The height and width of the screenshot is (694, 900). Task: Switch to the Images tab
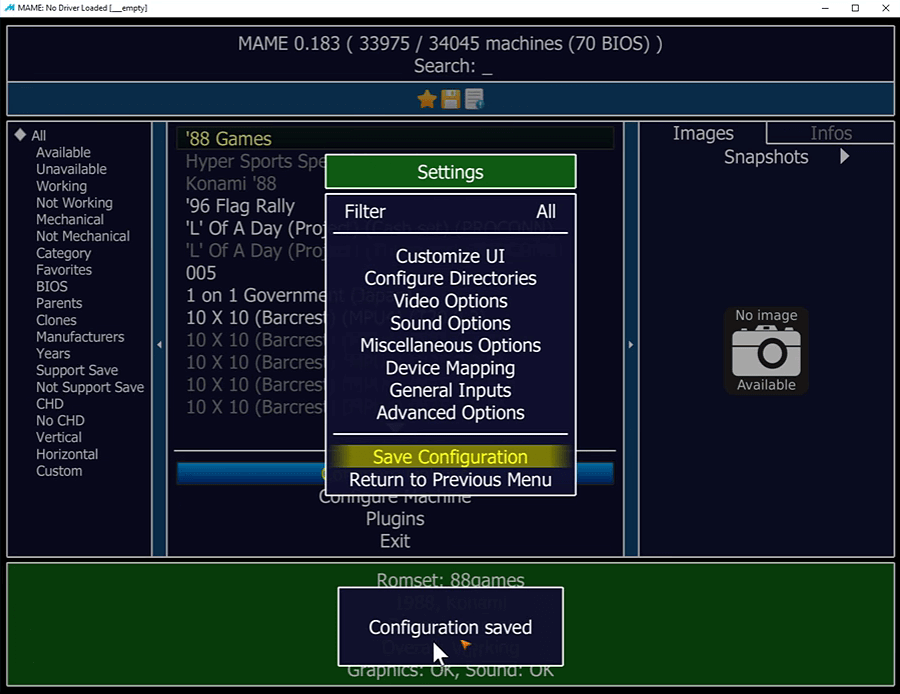(703, 133)
